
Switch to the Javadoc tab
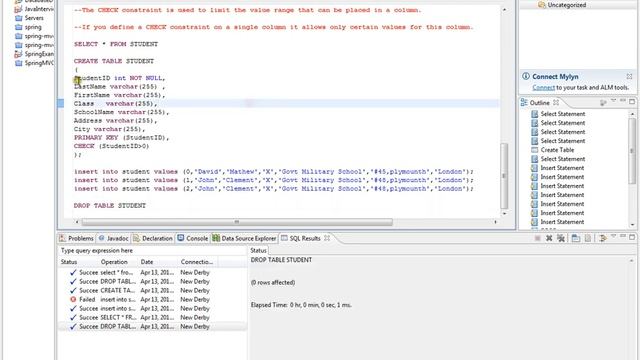(x=113, y=238)
